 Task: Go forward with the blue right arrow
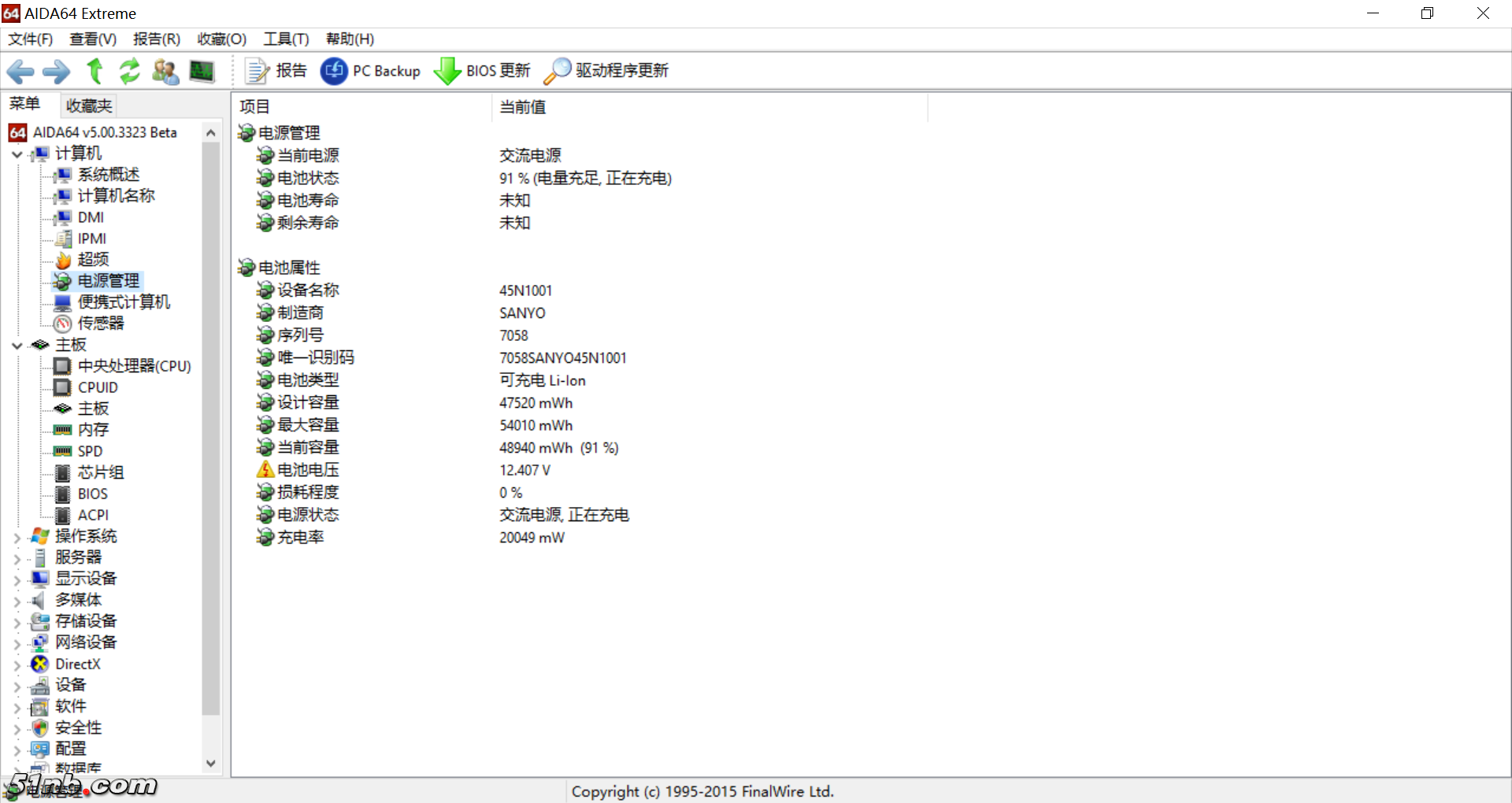(56, 72)
